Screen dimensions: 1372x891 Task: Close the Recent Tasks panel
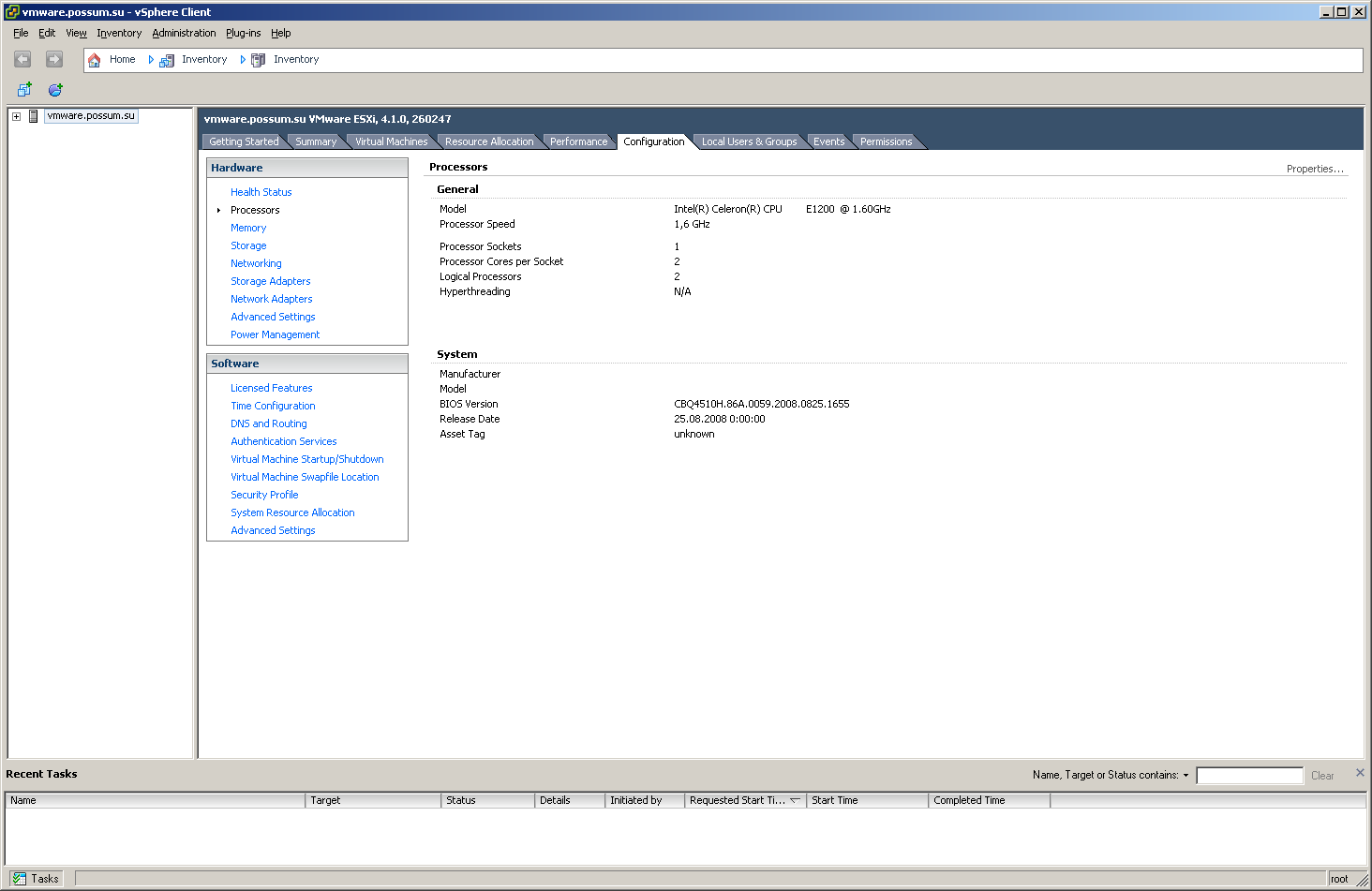(1360, 773)
